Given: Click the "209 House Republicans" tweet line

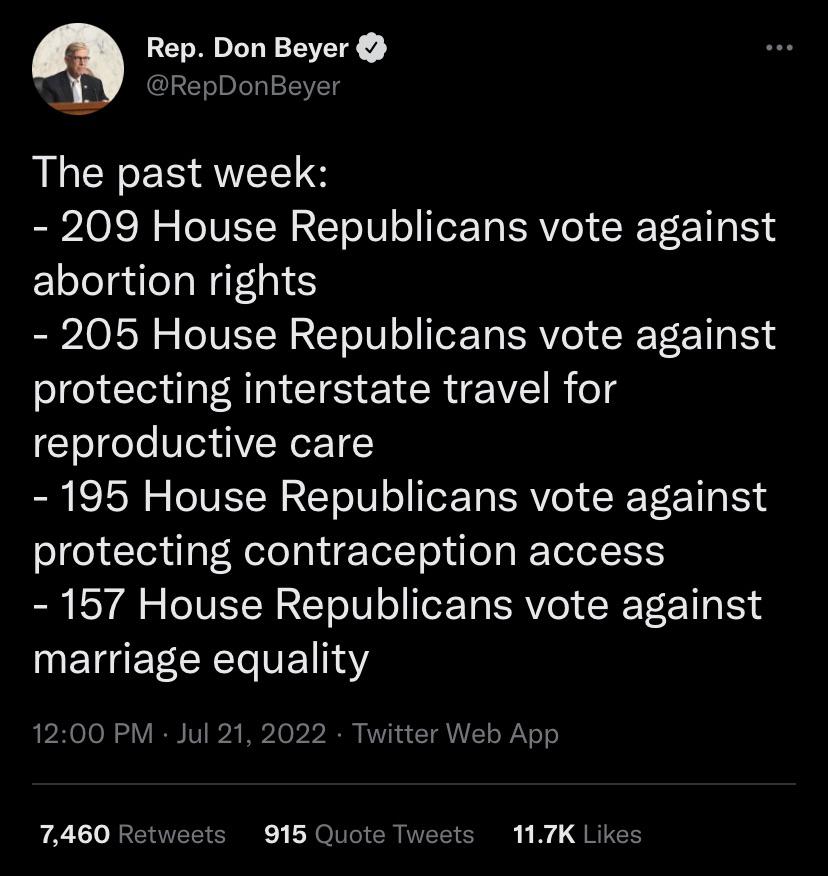Looking at the screenshot, I should [405, 227].
